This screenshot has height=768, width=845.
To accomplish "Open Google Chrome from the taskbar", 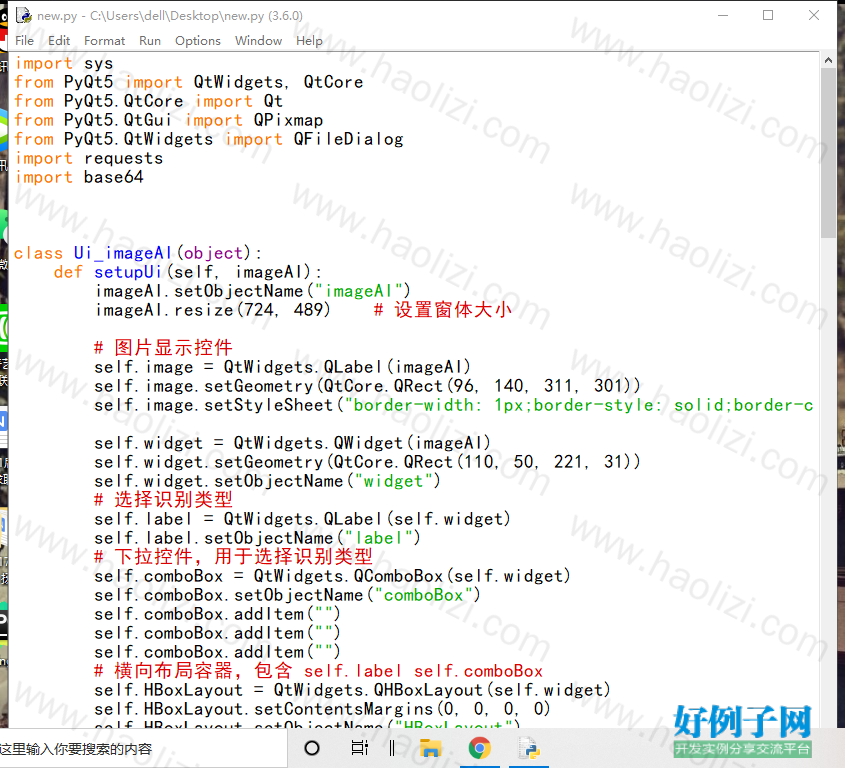I will 480,748.
